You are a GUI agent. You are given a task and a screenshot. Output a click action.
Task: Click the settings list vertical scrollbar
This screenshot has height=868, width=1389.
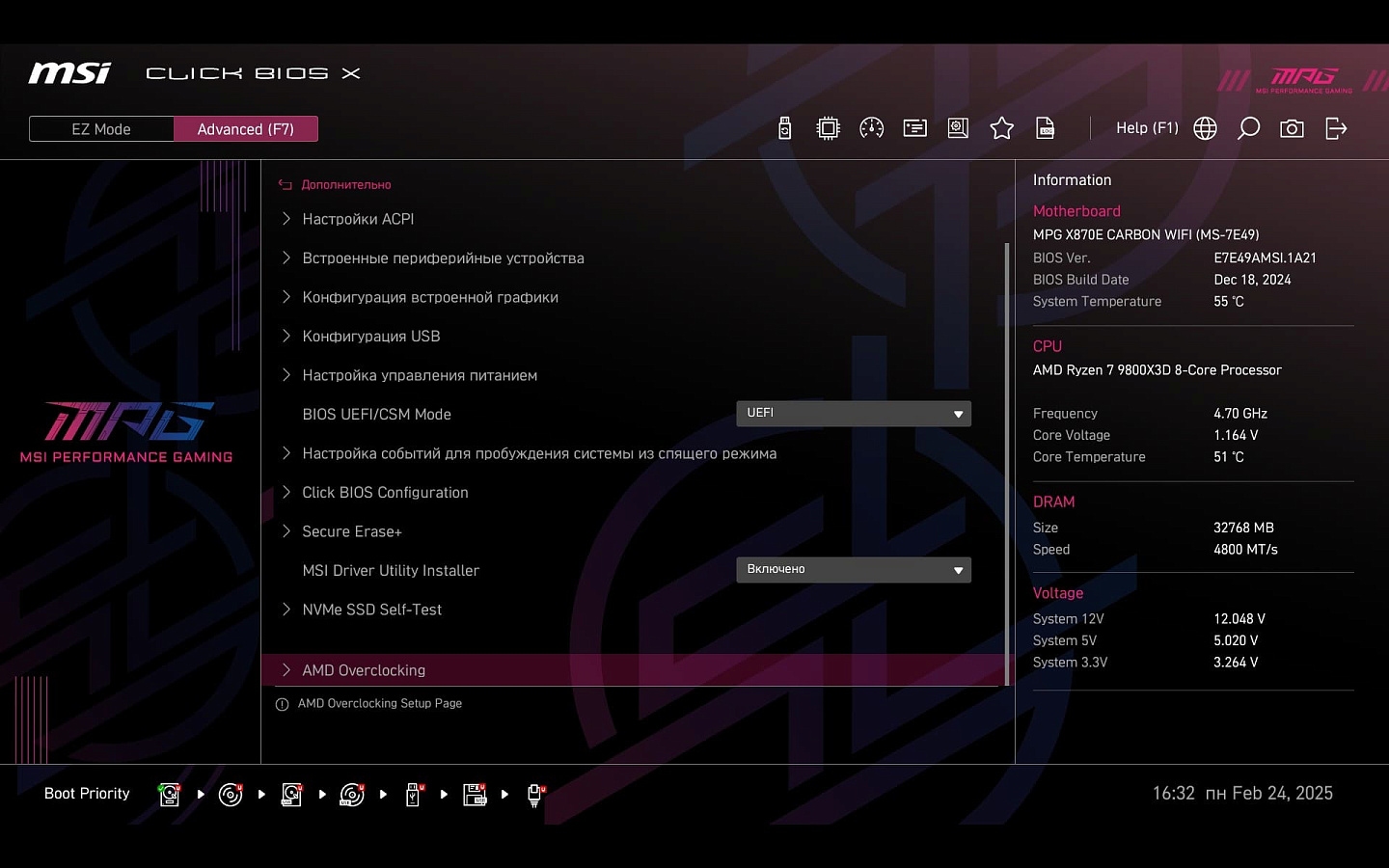[1007, 463]
